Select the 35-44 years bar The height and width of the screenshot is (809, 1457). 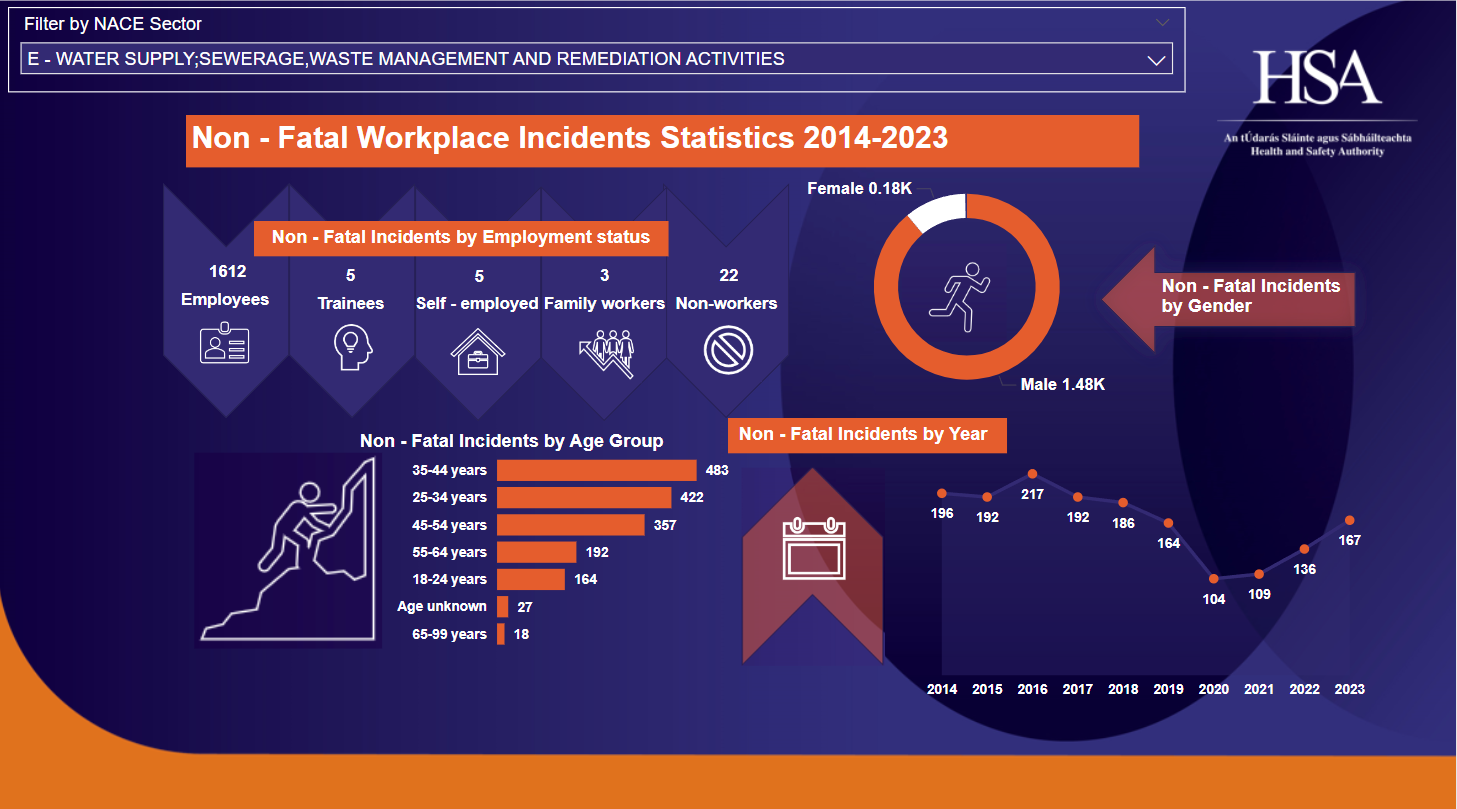click(596, 470)
